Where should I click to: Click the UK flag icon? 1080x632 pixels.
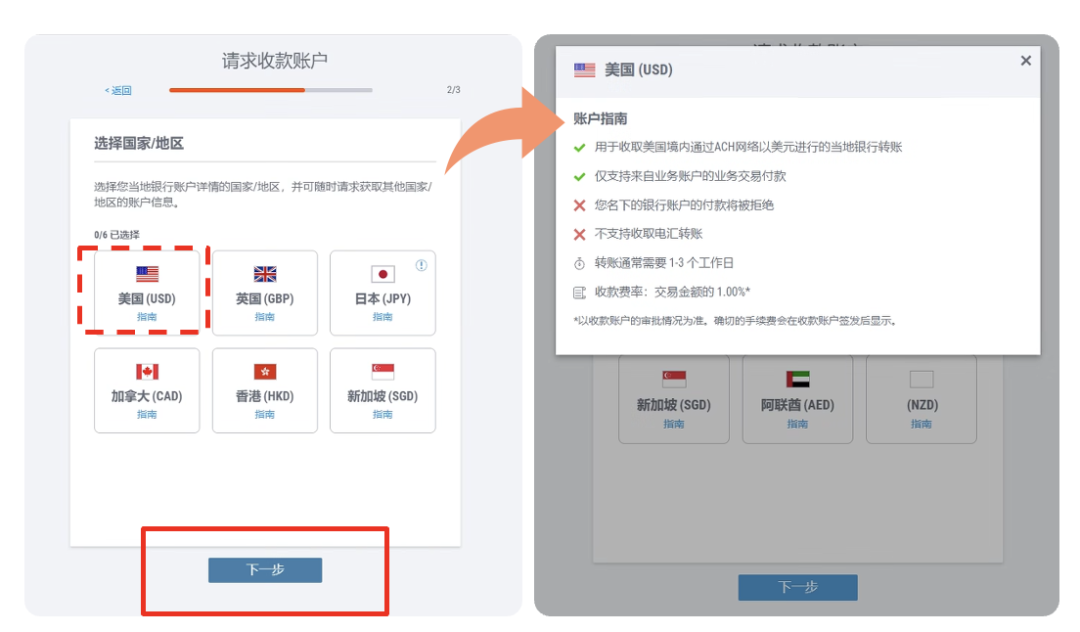[x=264, y=274]
